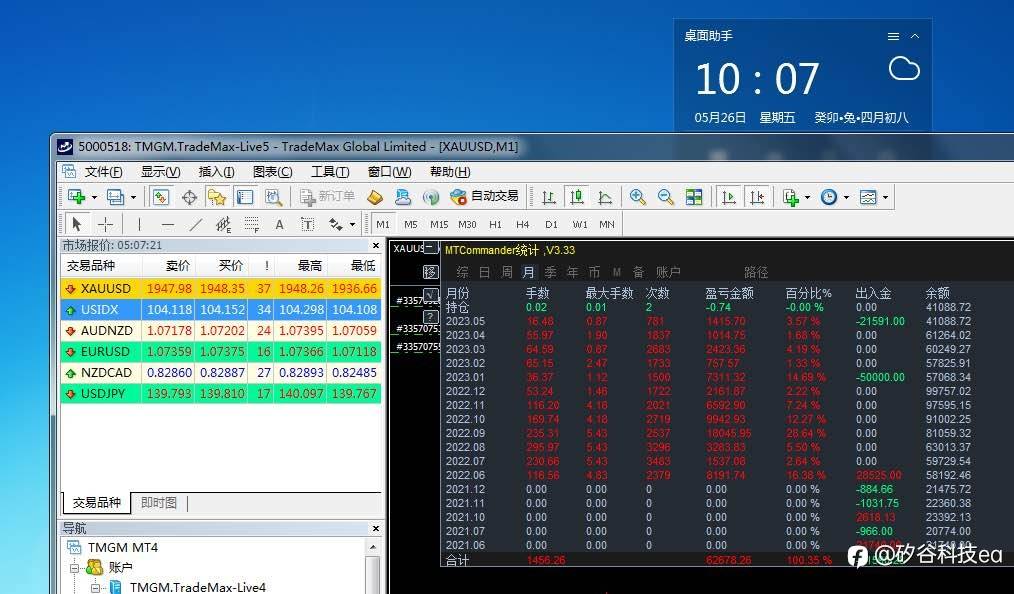1014x594 pixels.
Task: Open the 文件(F) menu
Action: tap(103, 172)
